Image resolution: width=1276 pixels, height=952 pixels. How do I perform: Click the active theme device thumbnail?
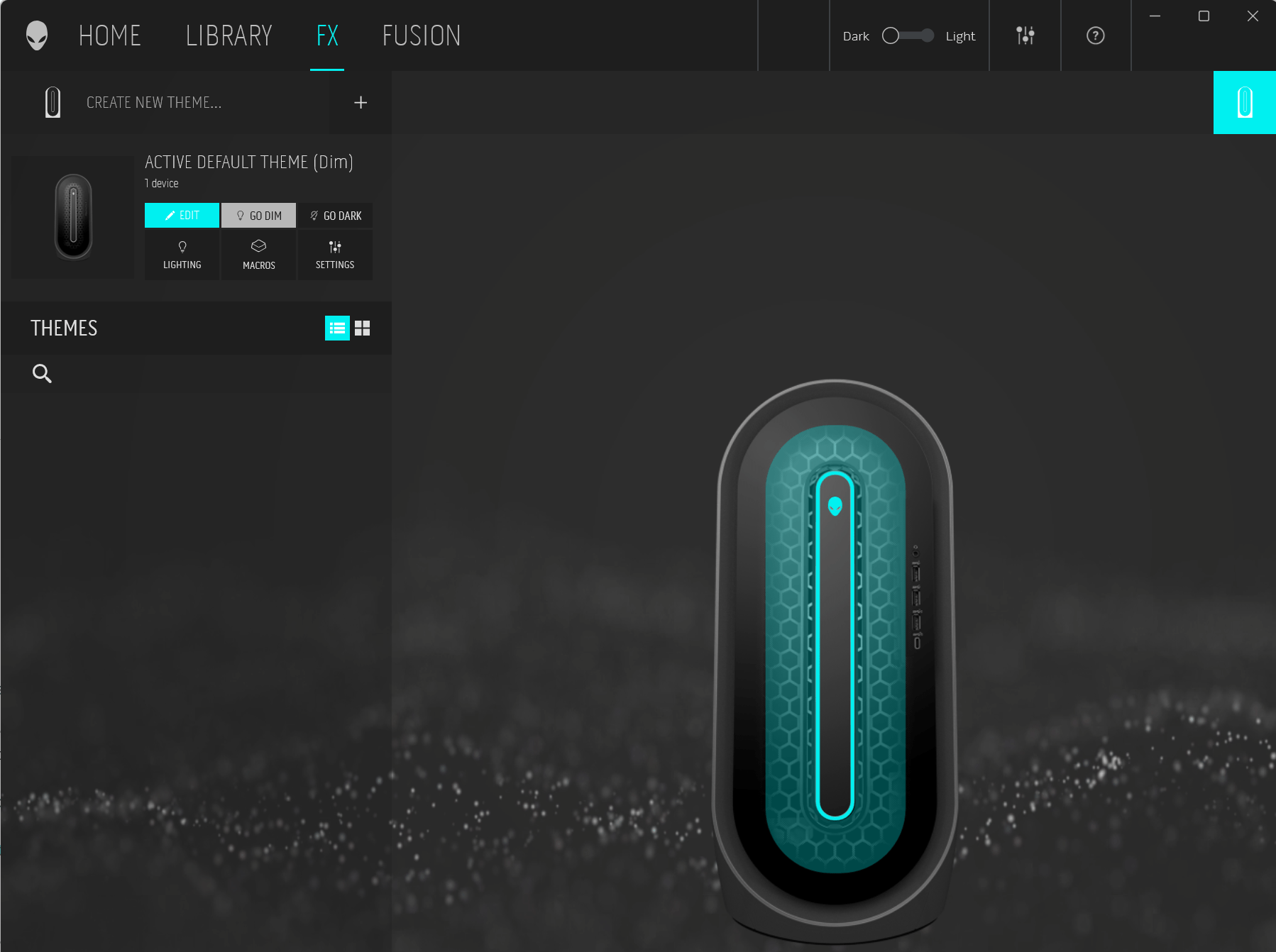(x=73, y=217)
